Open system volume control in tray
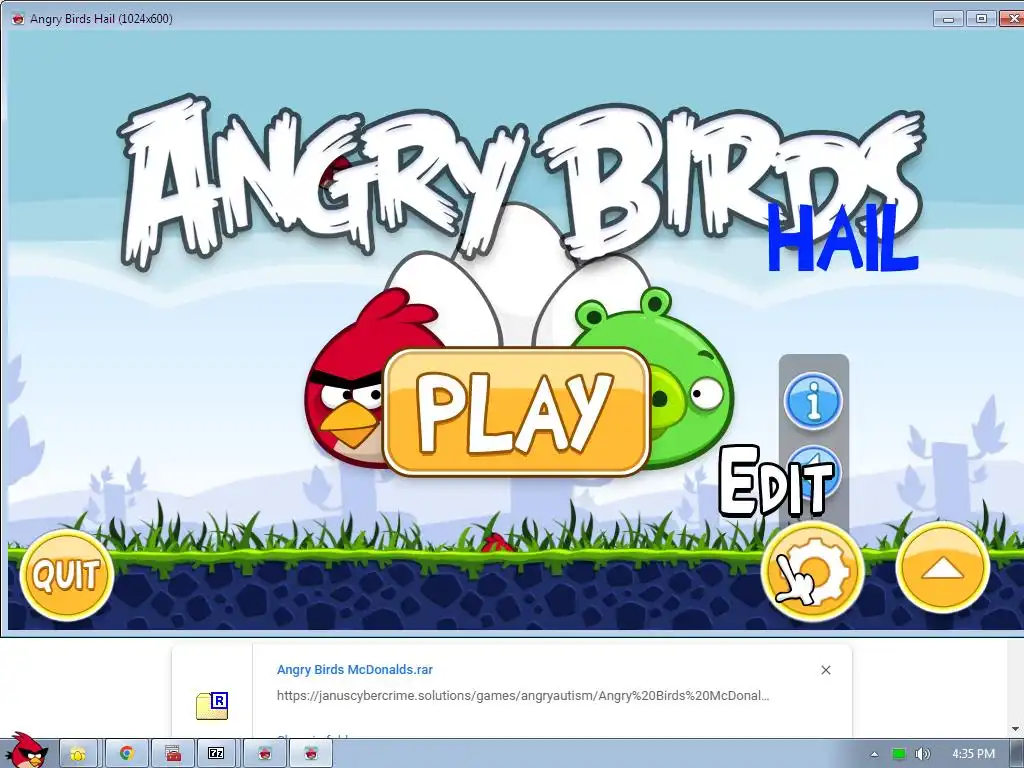This screenshot has width=1024, height=768. point(922,754)
